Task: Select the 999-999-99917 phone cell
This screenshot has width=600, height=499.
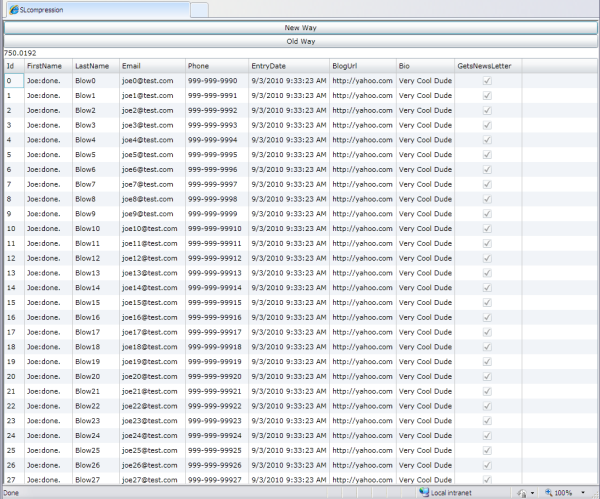Action: [x=217, y=332]
